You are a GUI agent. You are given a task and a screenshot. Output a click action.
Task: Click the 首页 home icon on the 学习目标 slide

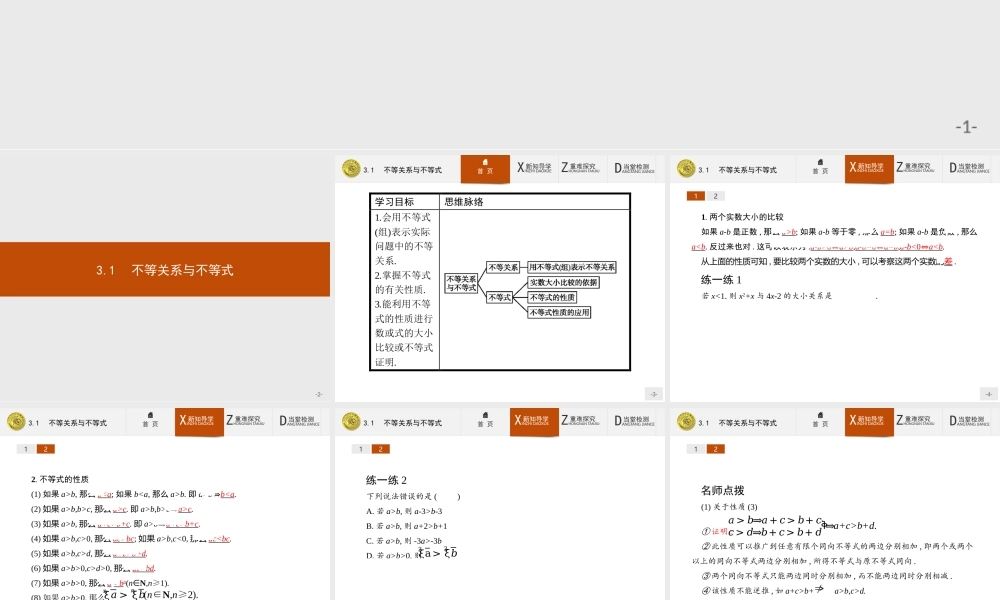click(x=484, y=167)
